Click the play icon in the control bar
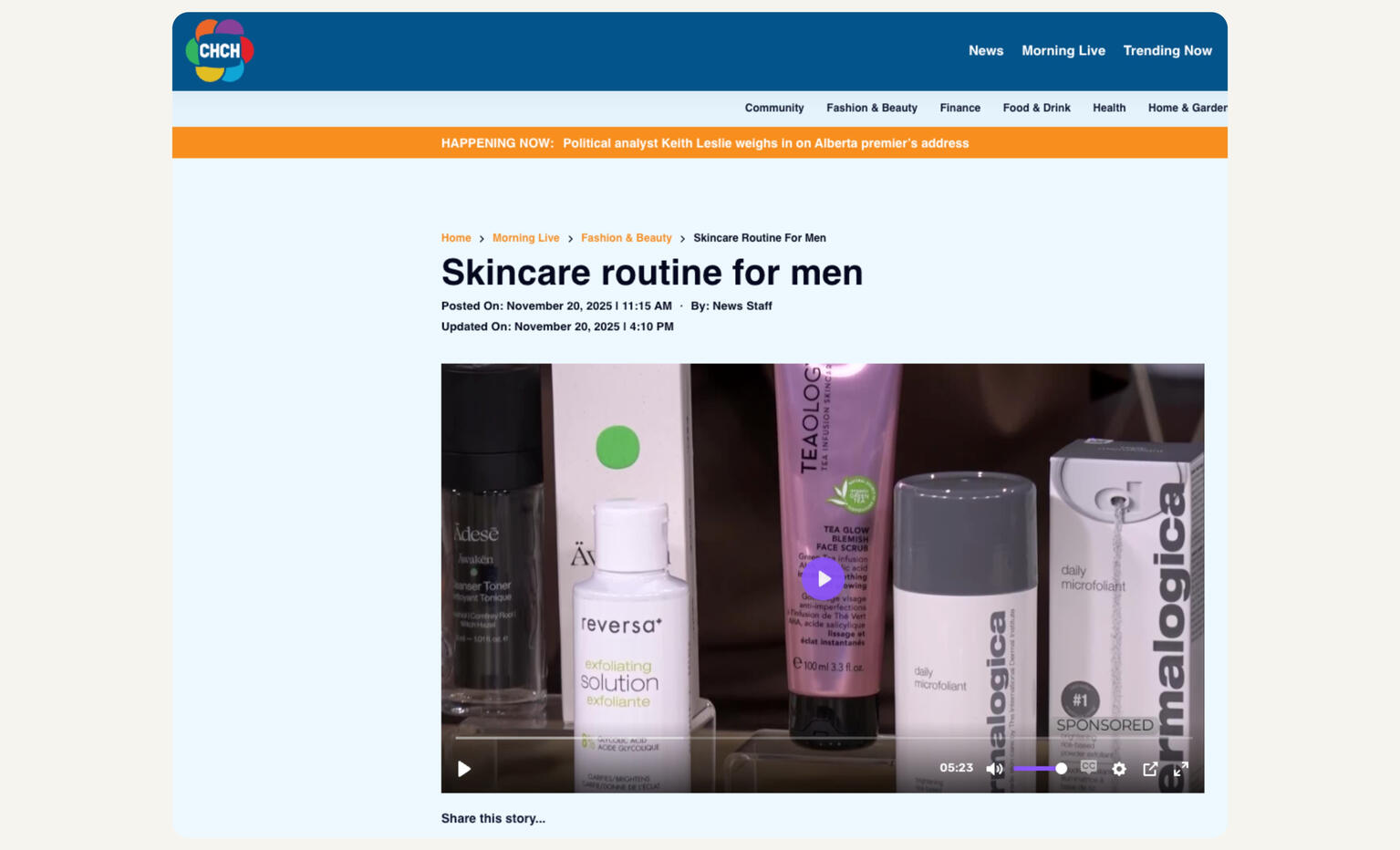The image size is (1400, 850). 464,769
